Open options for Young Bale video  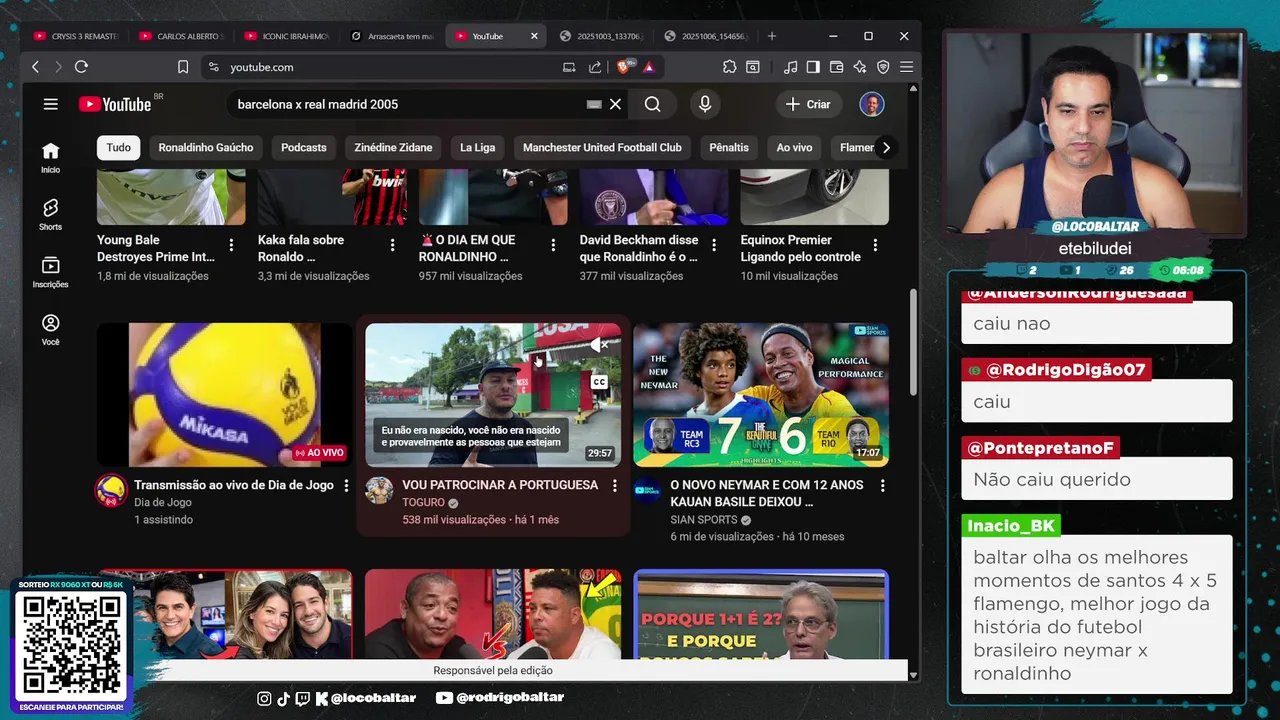click(x=231, y=245)
